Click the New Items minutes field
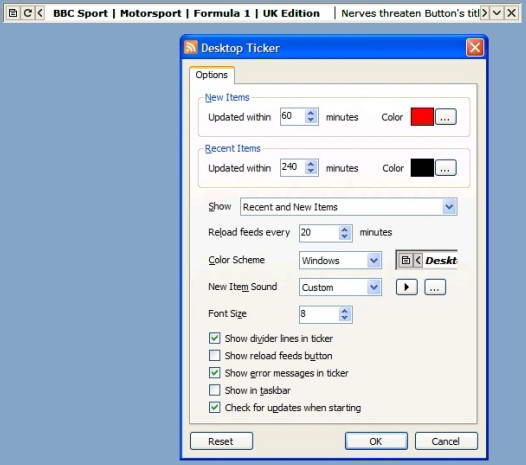 [293, 117]
